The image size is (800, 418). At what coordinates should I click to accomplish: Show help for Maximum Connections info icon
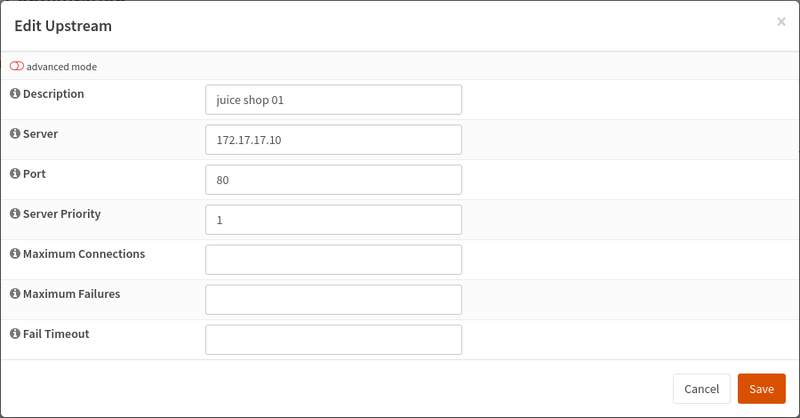pyautogui.click(x=15, y=254)
